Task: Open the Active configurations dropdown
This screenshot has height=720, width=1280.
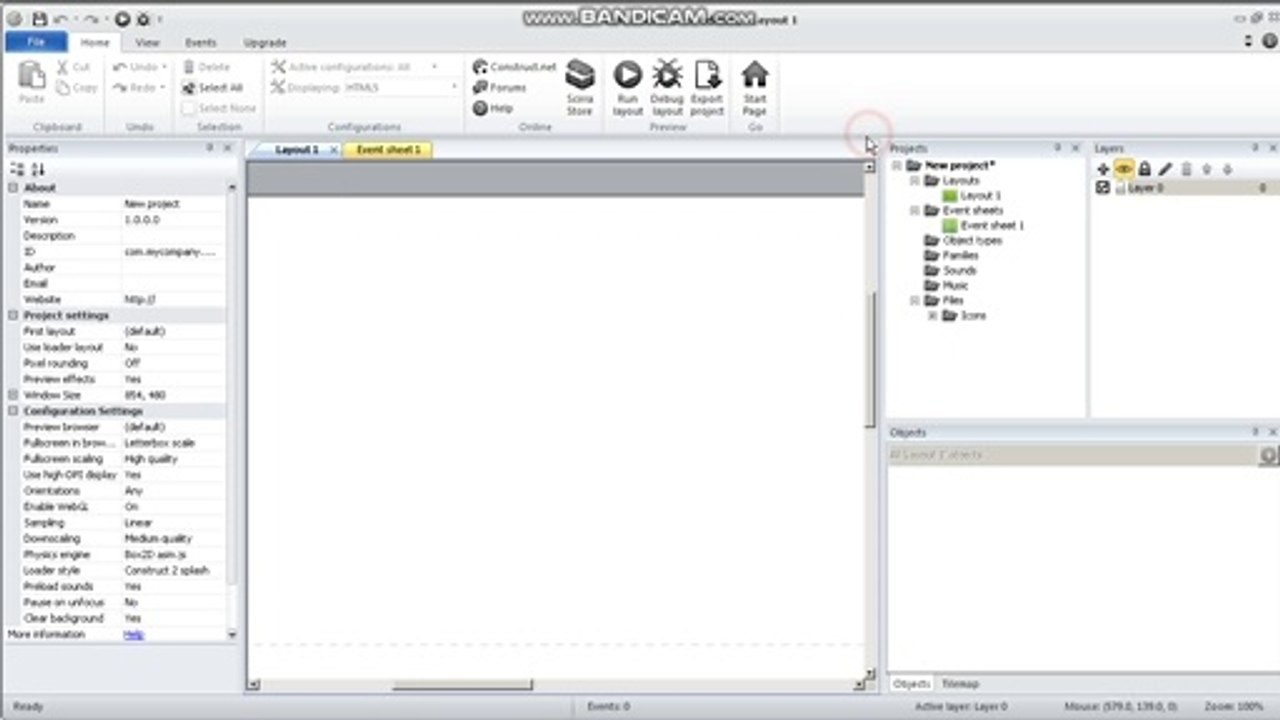Action: [x=434, y=67]
